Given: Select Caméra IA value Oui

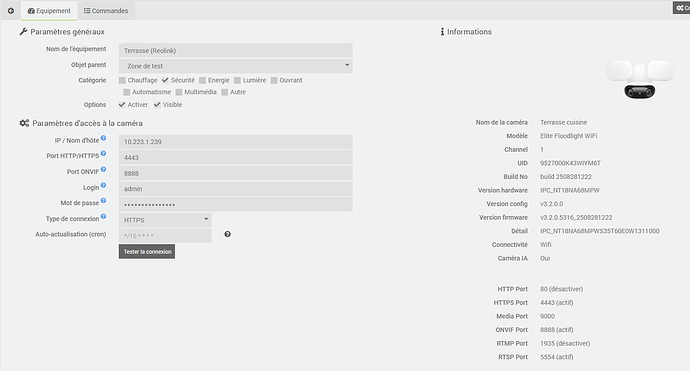Looking at the screenshot, I should 545,258.
